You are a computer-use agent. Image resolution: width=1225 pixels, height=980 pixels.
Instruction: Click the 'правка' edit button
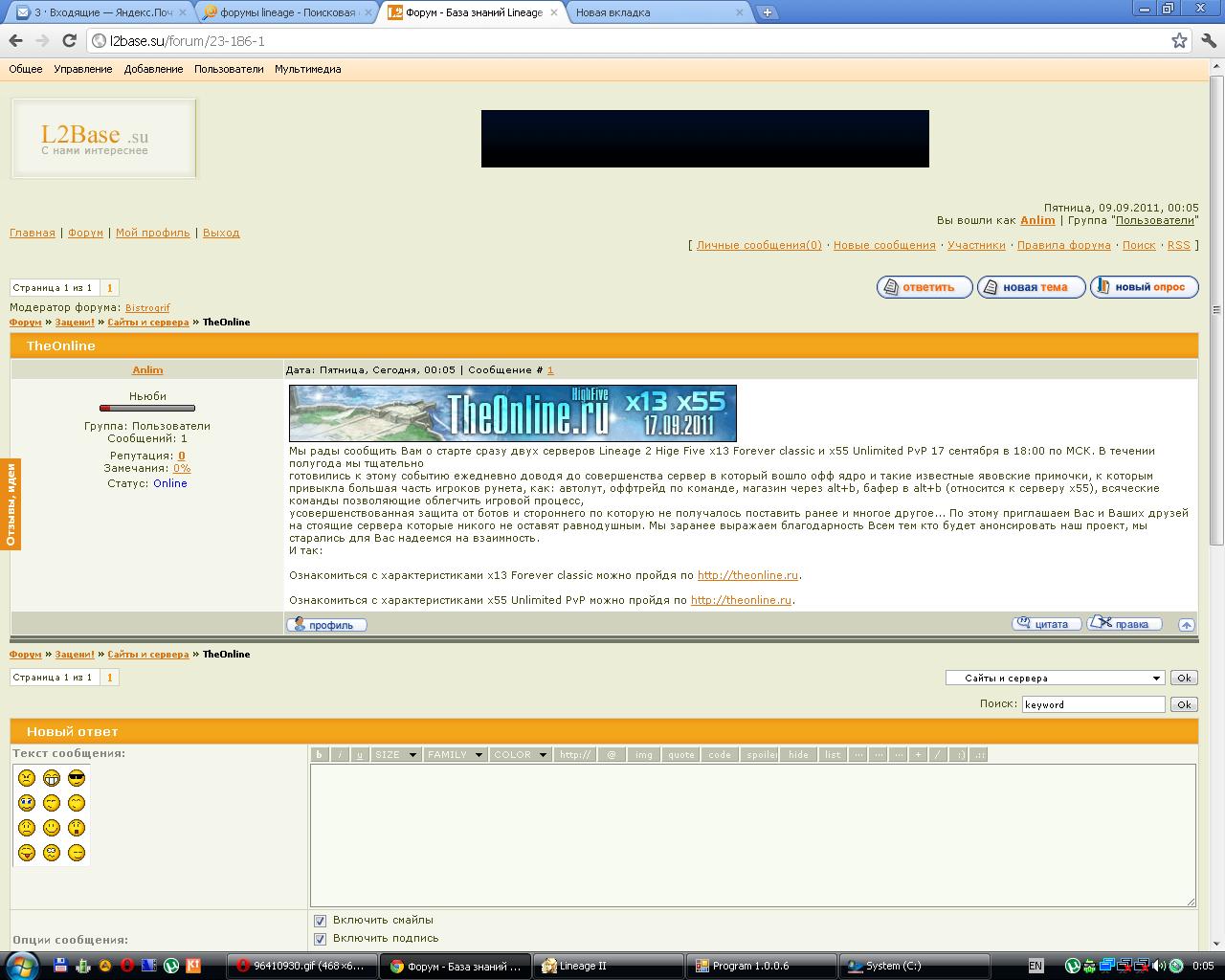coord(1125,624)
